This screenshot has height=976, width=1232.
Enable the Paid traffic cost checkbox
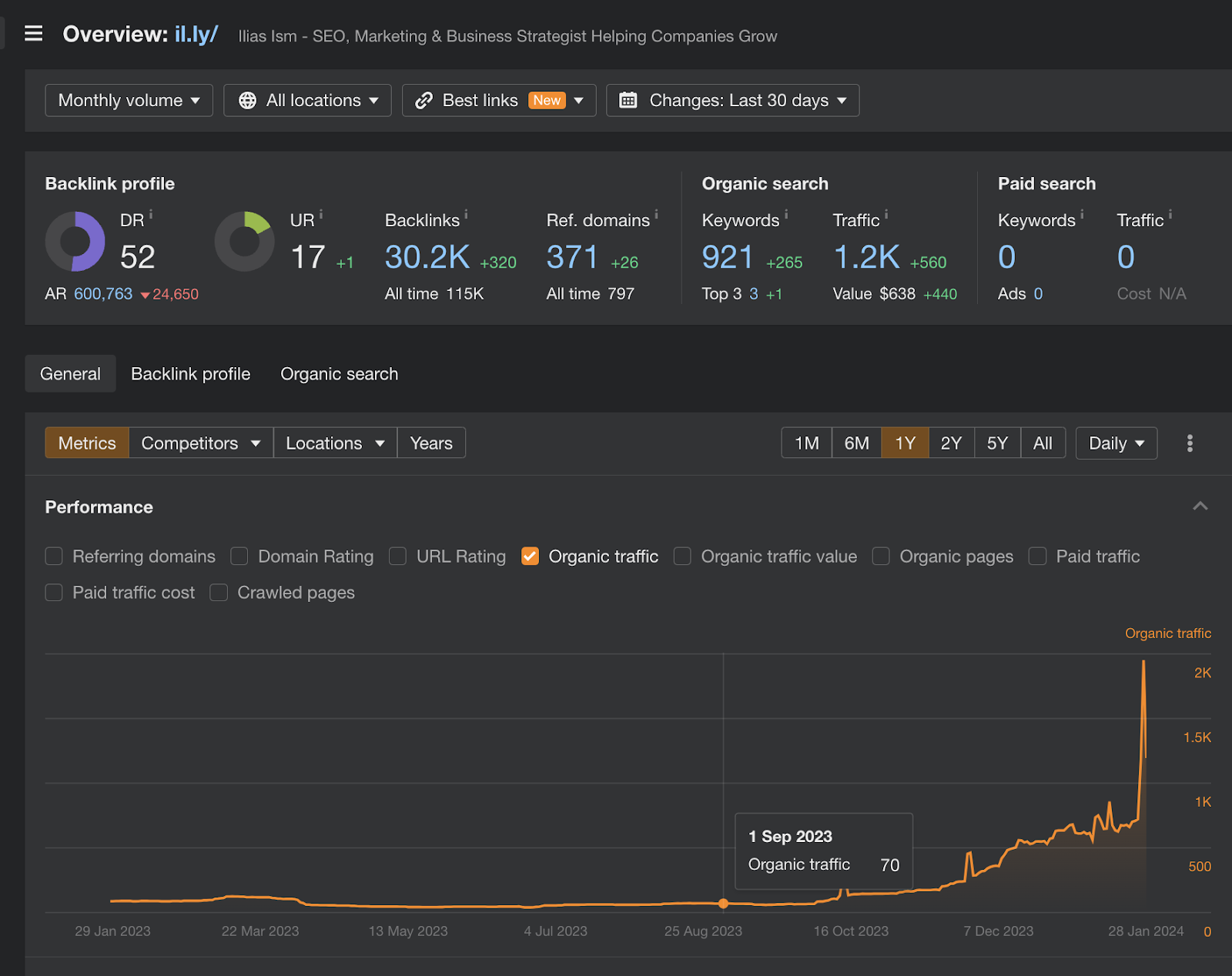click(x=54, y=593)
